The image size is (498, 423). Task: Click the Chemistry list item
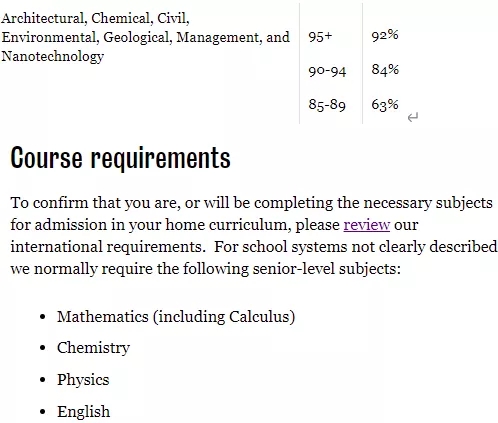pyautogui.click(x=93, y=348)
